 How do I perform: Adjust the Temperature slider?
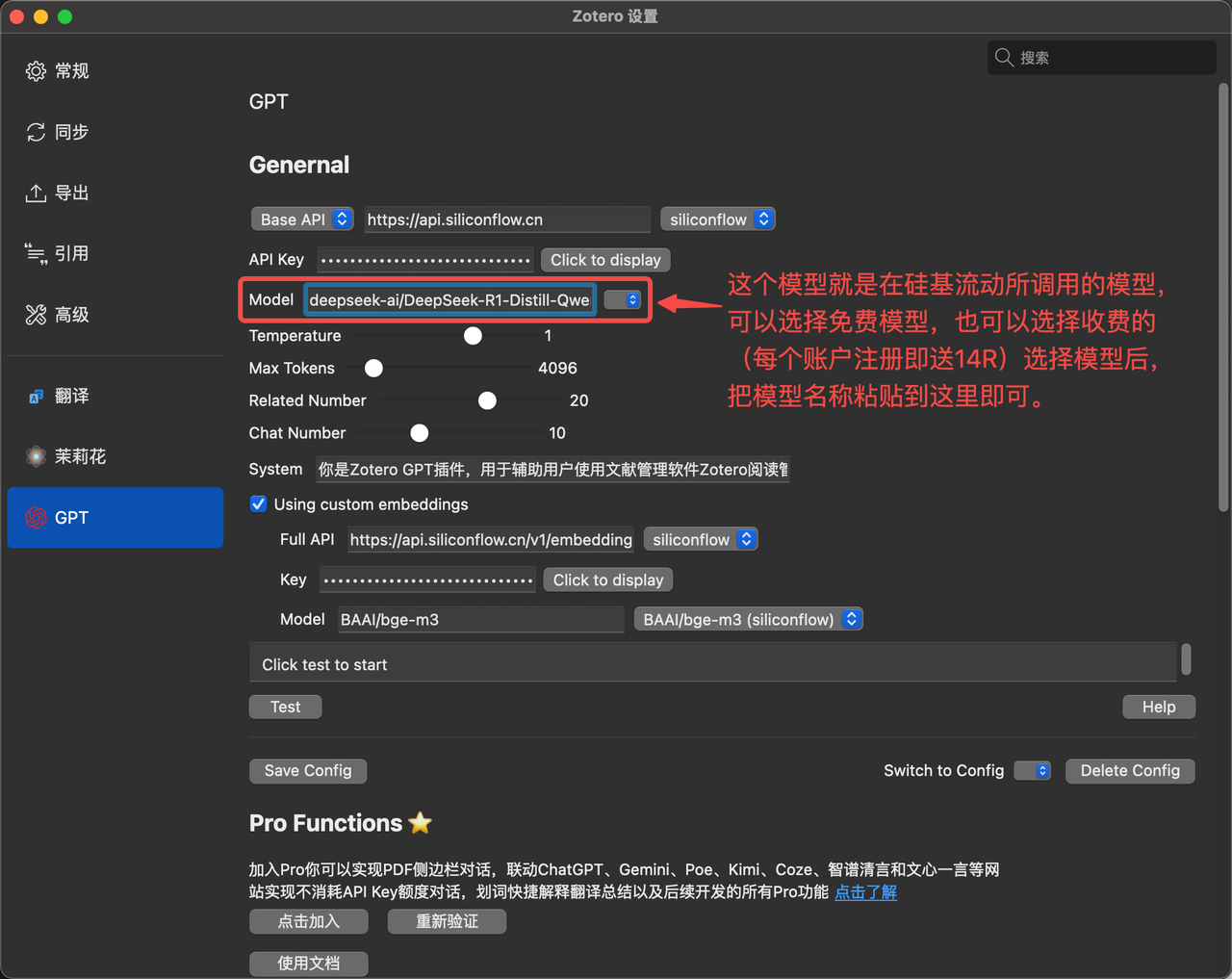pyautogui.click(x=473, y=336)
